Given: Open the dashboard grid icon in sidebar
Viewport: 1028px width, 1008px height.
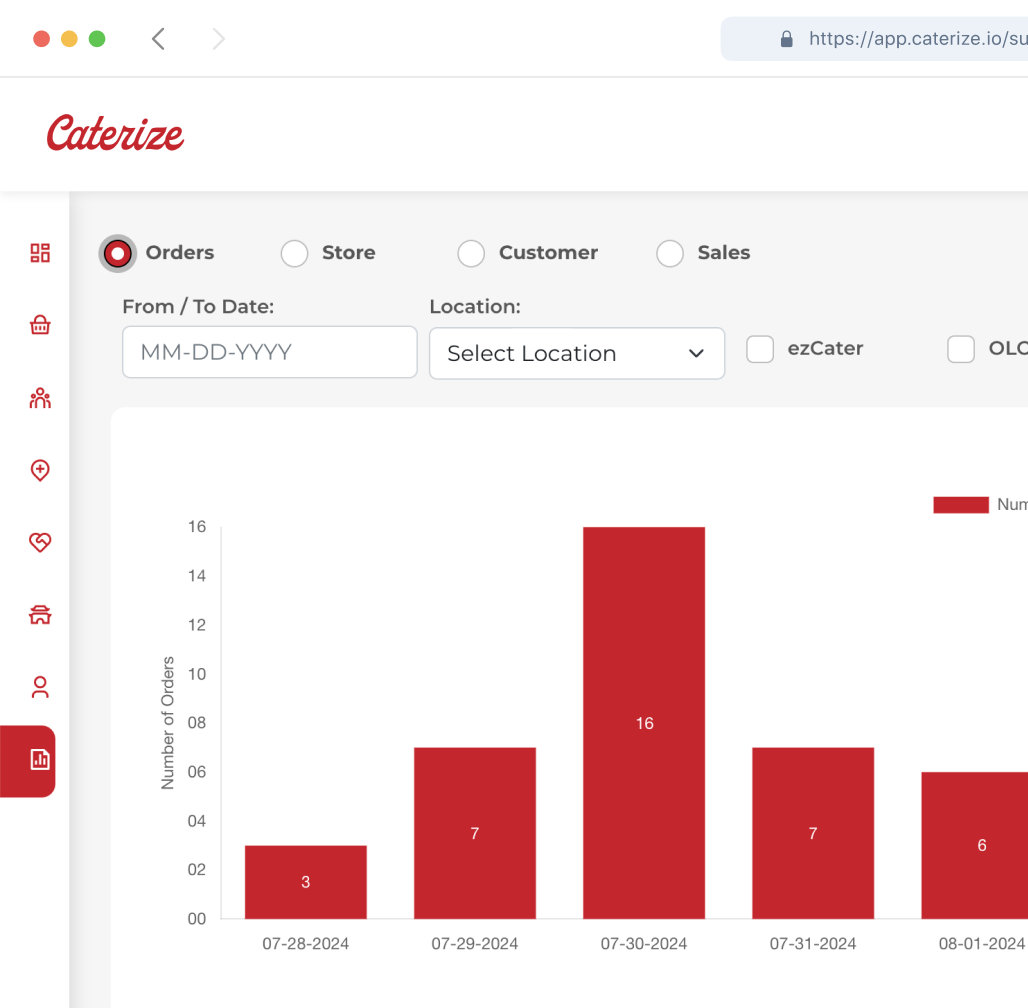Looking at the screenshot, I should 40,253.
